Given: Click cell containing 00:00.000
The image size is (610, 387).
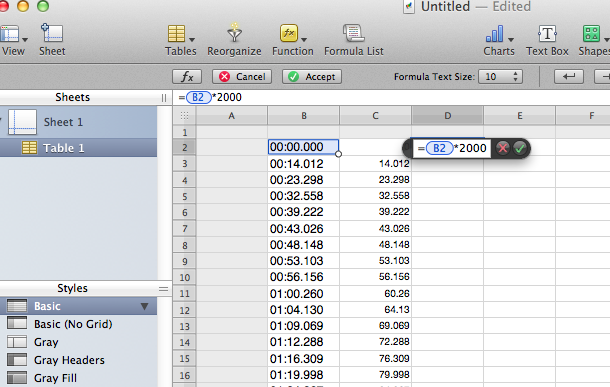Looking at the screenshot, I should tap(303, 147).
